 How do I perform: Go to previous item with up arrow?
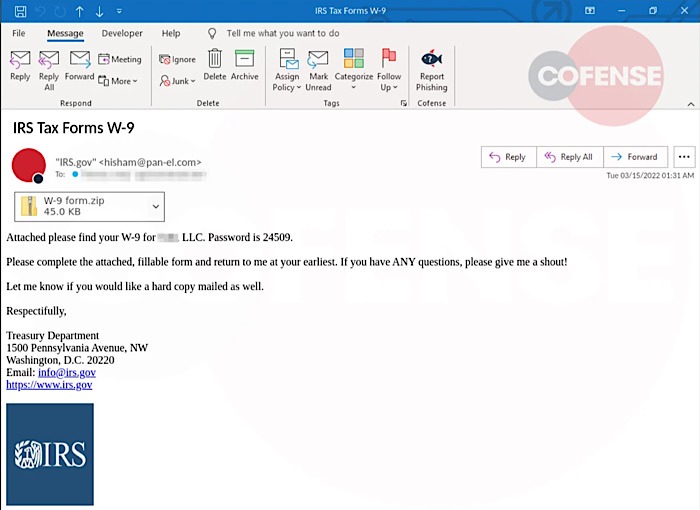tap(79, 12)
